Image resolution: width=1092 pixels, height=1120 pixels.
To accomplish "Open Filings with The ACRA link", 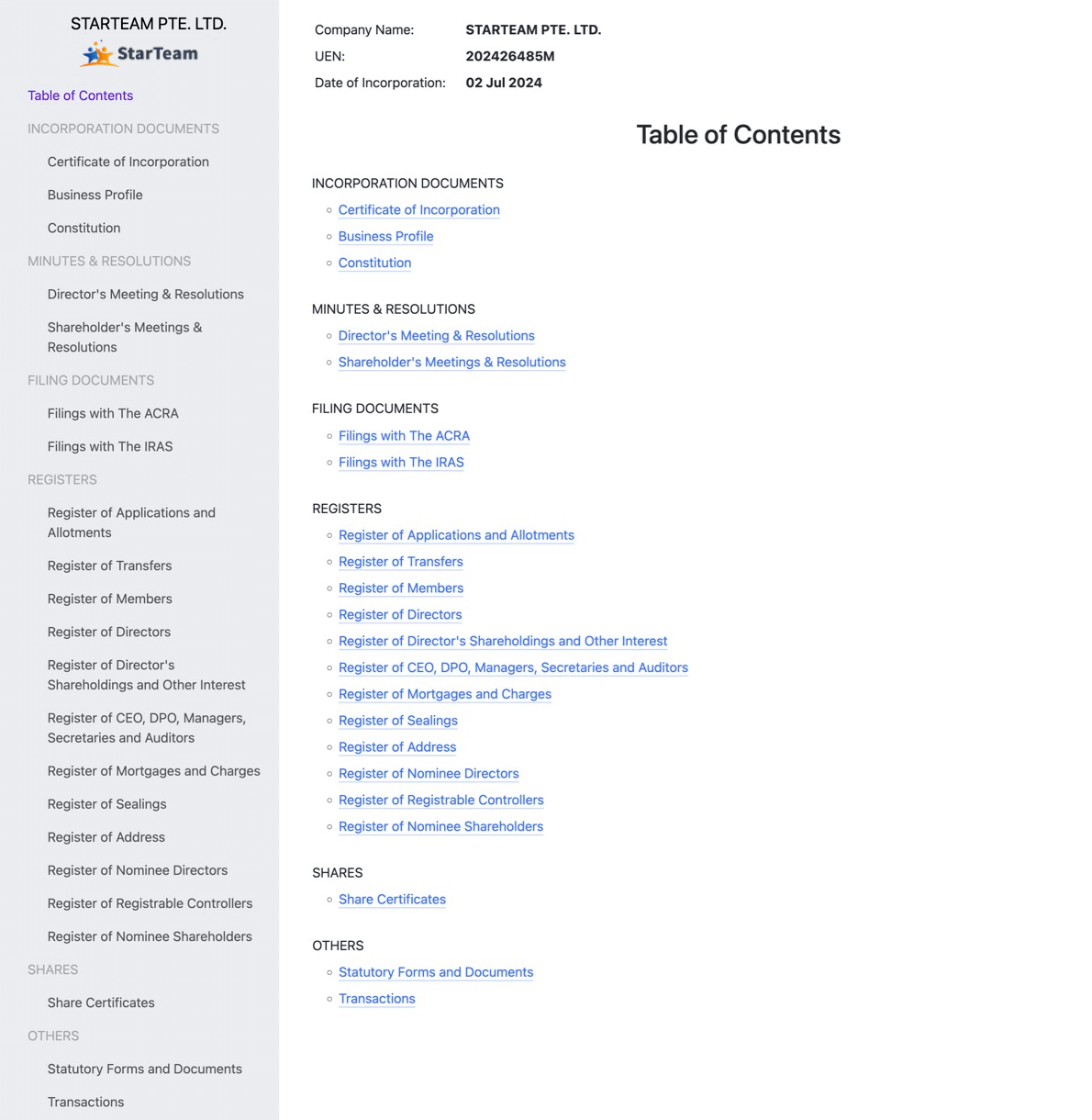I will [x=404, y=435].
